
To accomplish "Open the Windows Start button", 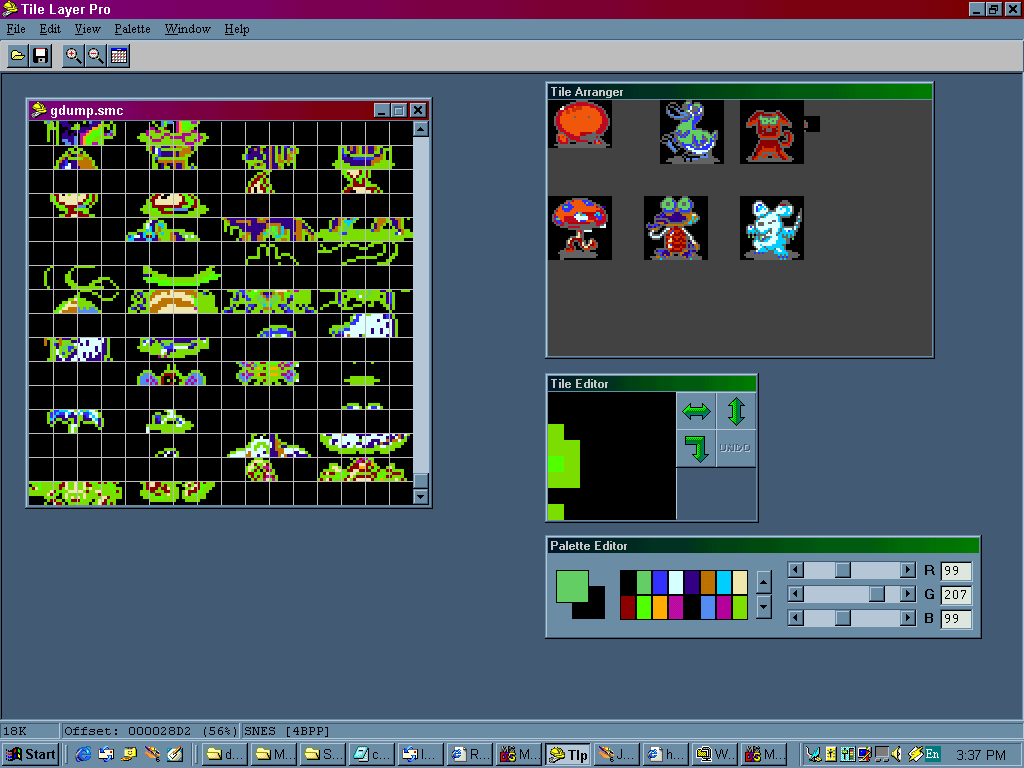I will [31, 755].
